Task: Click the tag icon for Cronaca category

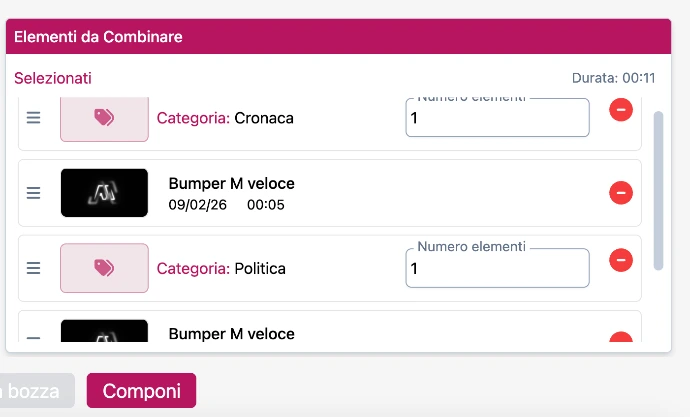Action: (104, 118)
